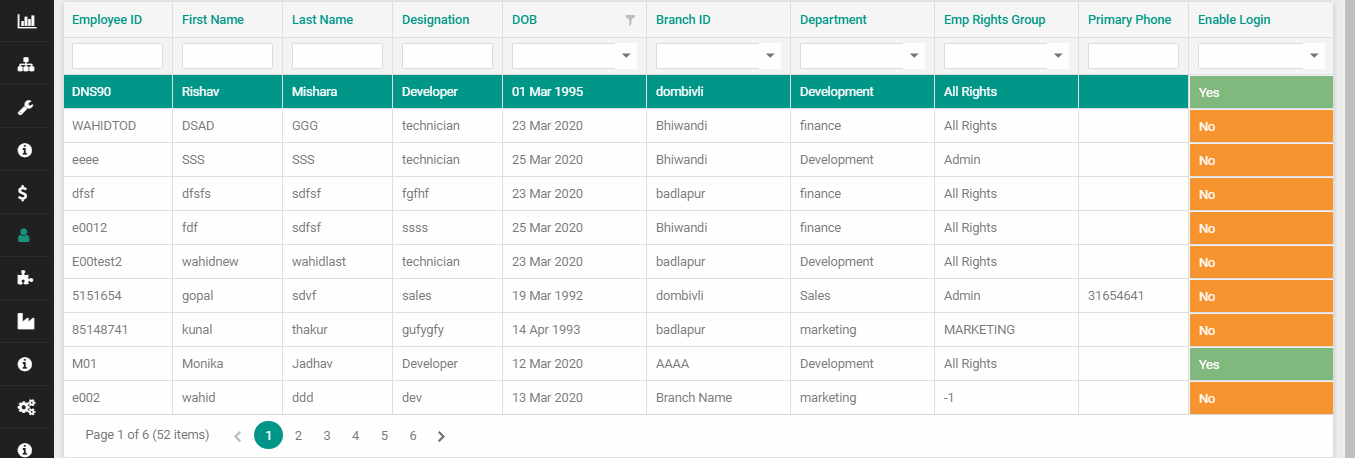Sort by Designation column header
The height and width of the screenshot is (458, 1360).
tap(435, 20)
